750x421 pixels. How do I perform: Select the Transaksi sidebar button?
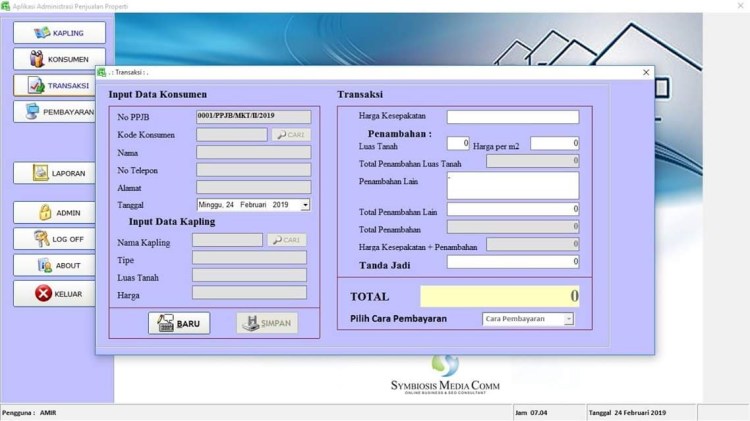point(58,86)
